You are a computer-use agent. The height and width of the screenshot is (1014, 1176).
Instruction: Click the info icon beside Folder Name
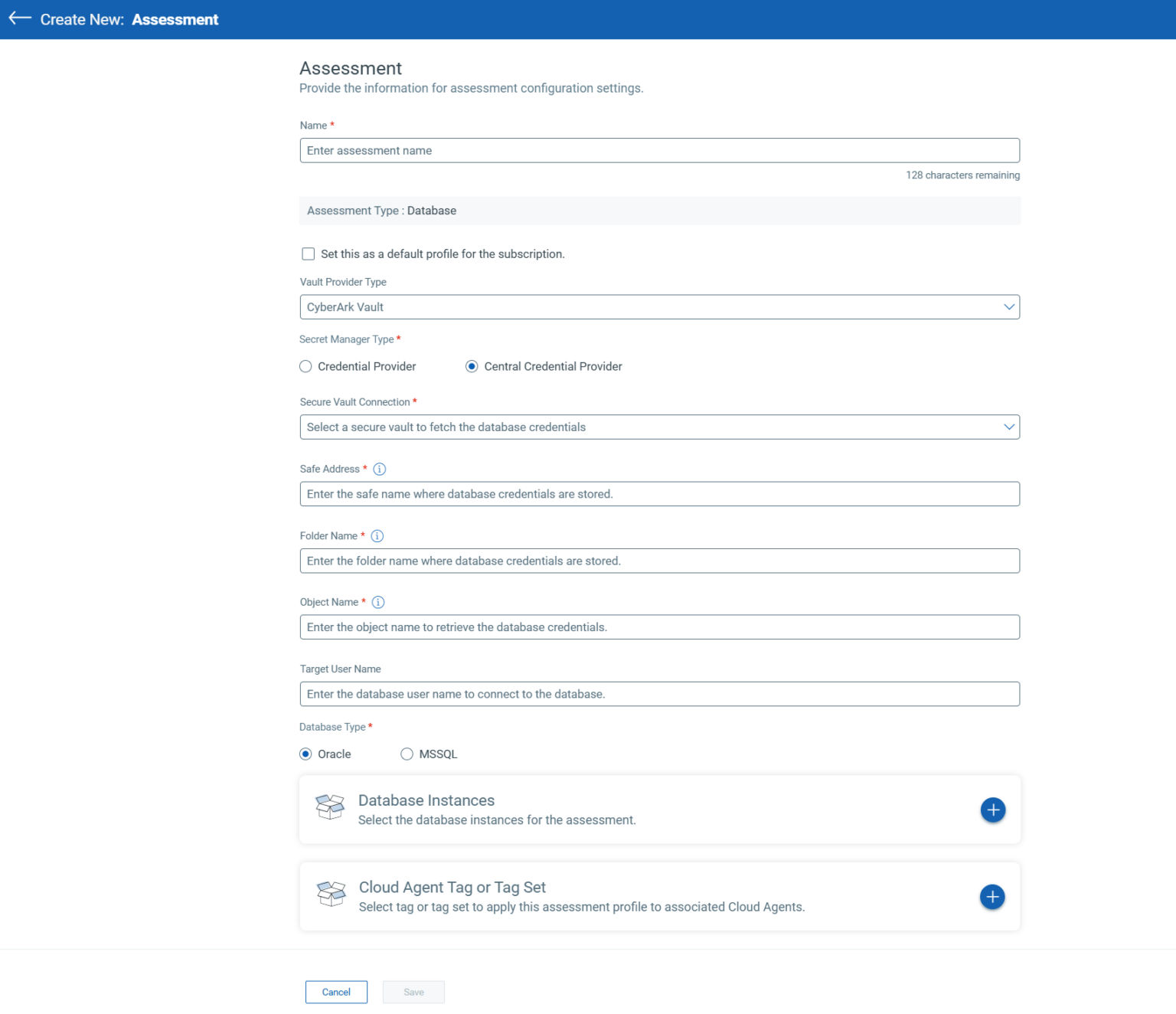377,536
